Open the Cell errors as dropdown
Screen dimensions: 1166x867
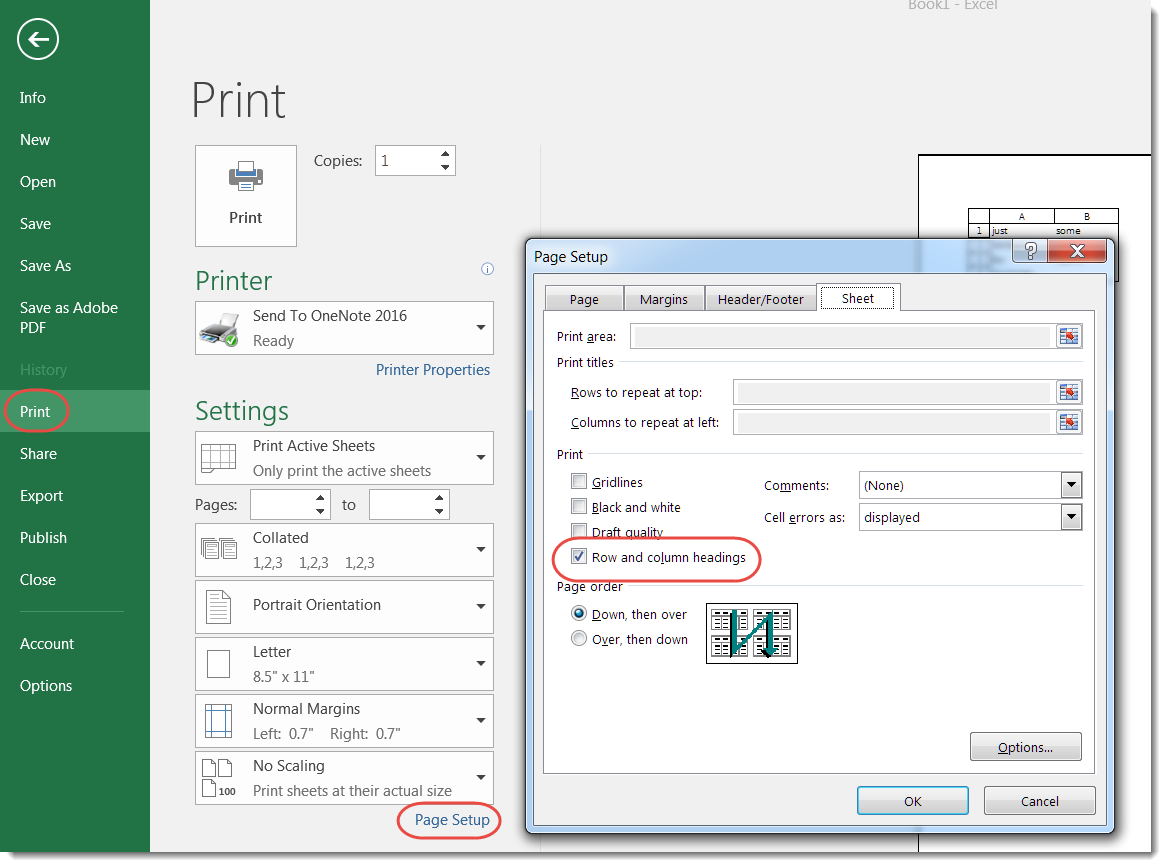tap(1071, 517)
